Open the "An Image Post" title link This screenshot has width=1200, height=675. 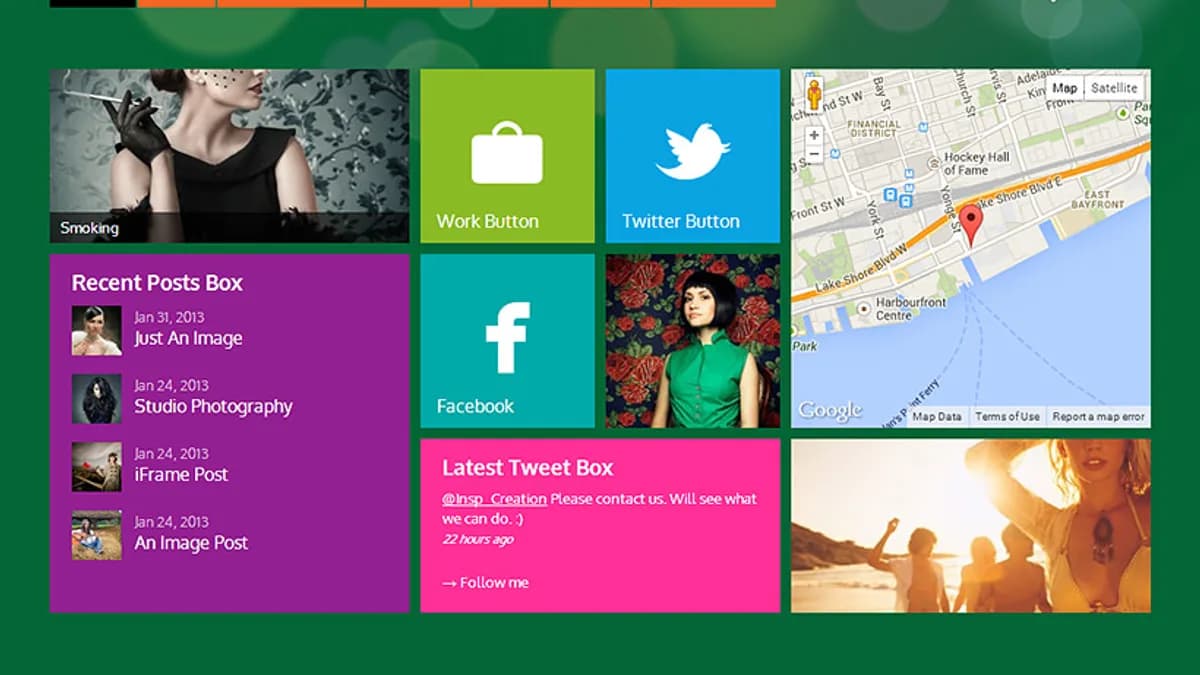point(192,543)
